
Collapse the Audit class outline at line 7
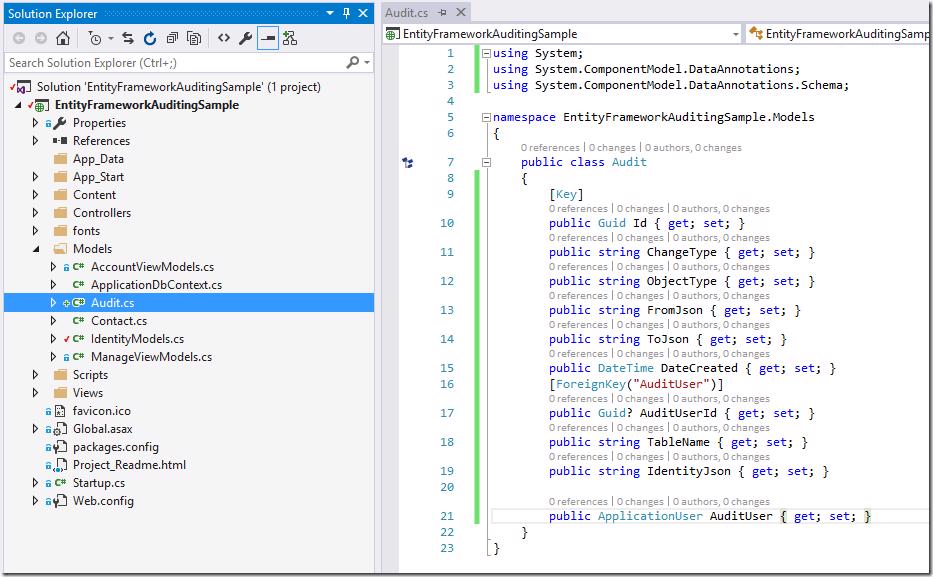click(486, 162)
